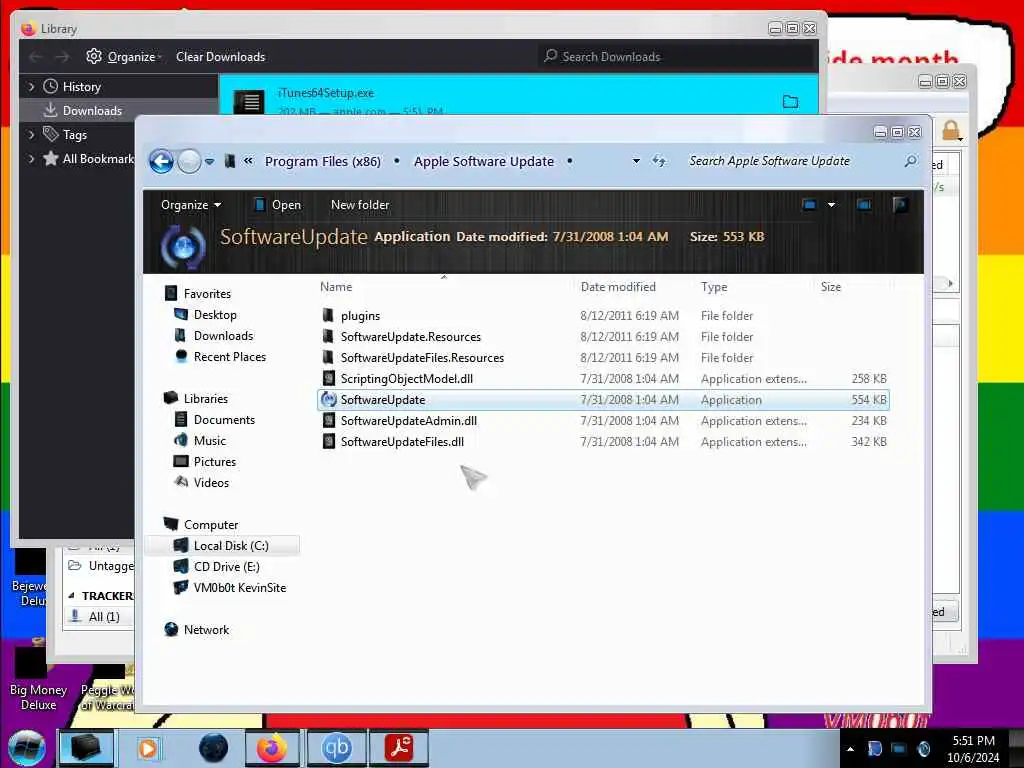Image resolution: width=1024 pixels, height=768 pixels.
Task: Toggle the preview pane icon
Action: (864, 205)
